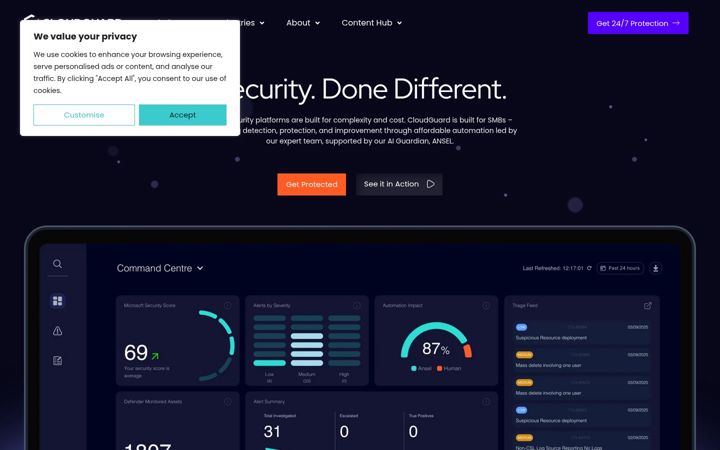Click the green trend arrow next to 69

click(x=155, y=355)
